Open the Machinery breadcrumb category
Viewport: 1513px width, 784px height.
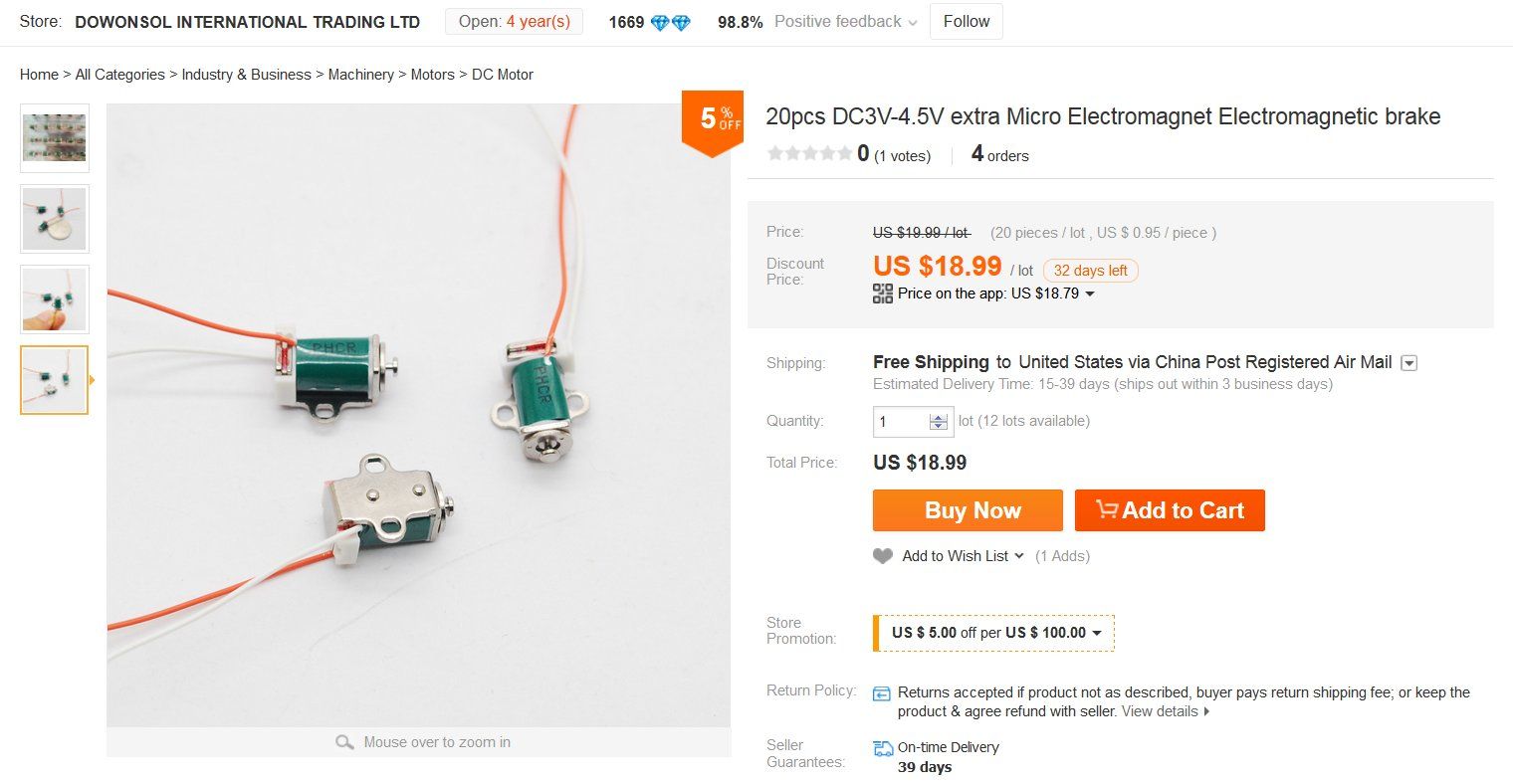(x=360, y=75)
